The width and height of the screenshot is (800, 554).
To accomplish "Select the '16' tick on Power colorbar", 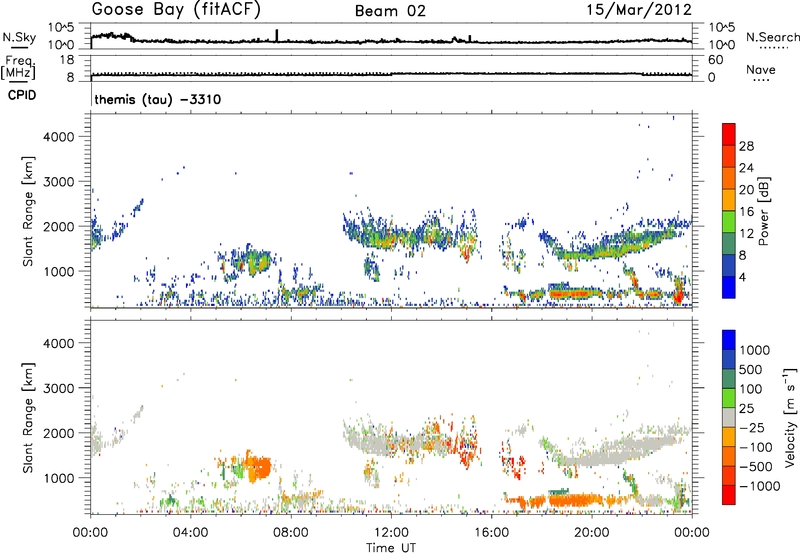I will point(746,211).
